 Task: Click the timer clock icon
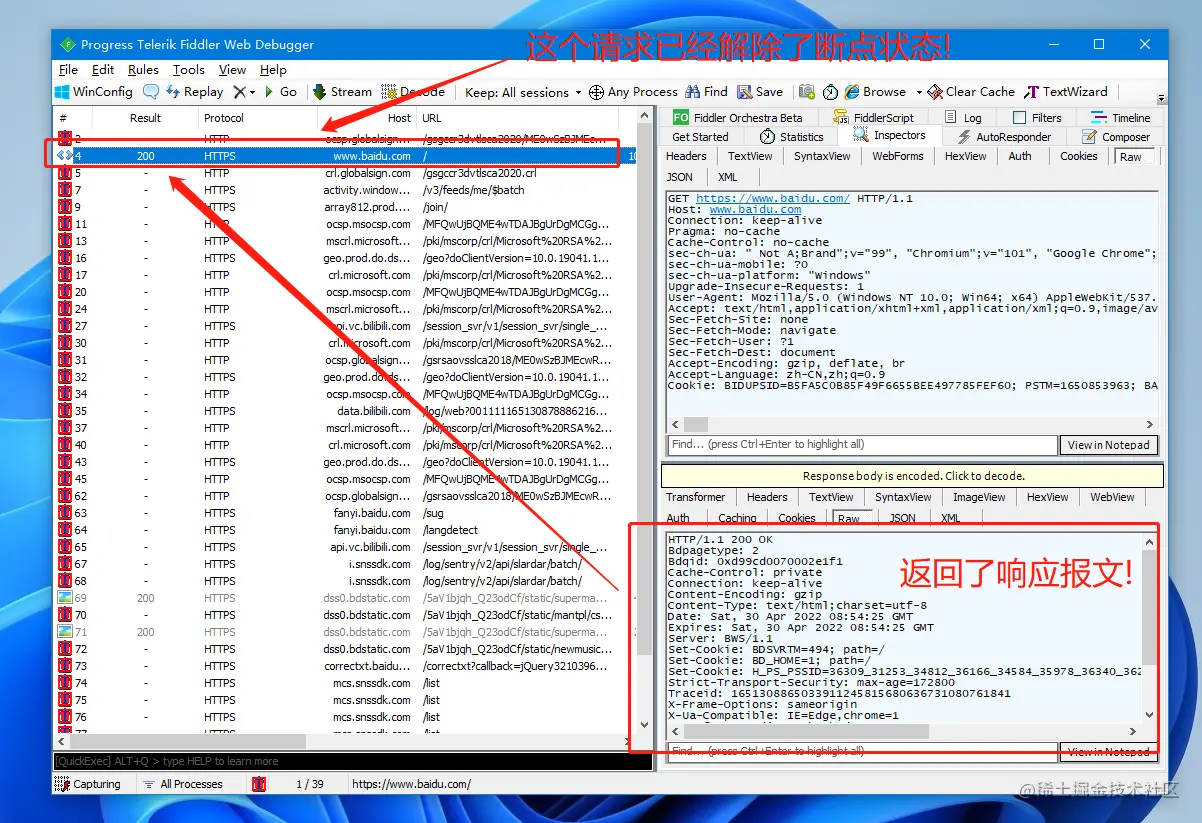[830, 92]
